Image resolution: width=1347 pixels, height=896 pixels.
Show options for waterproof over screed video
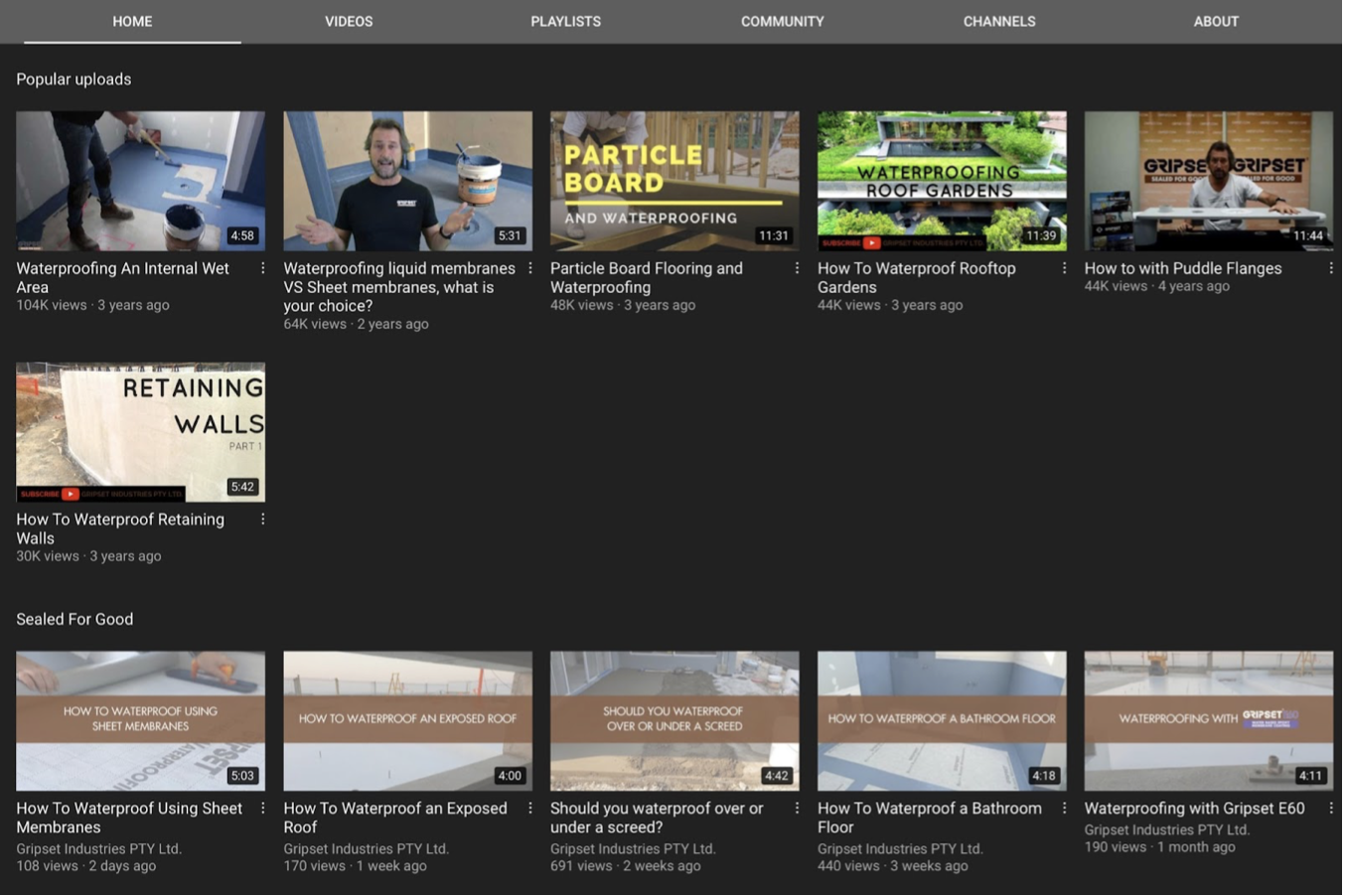[x=797, y=809]
